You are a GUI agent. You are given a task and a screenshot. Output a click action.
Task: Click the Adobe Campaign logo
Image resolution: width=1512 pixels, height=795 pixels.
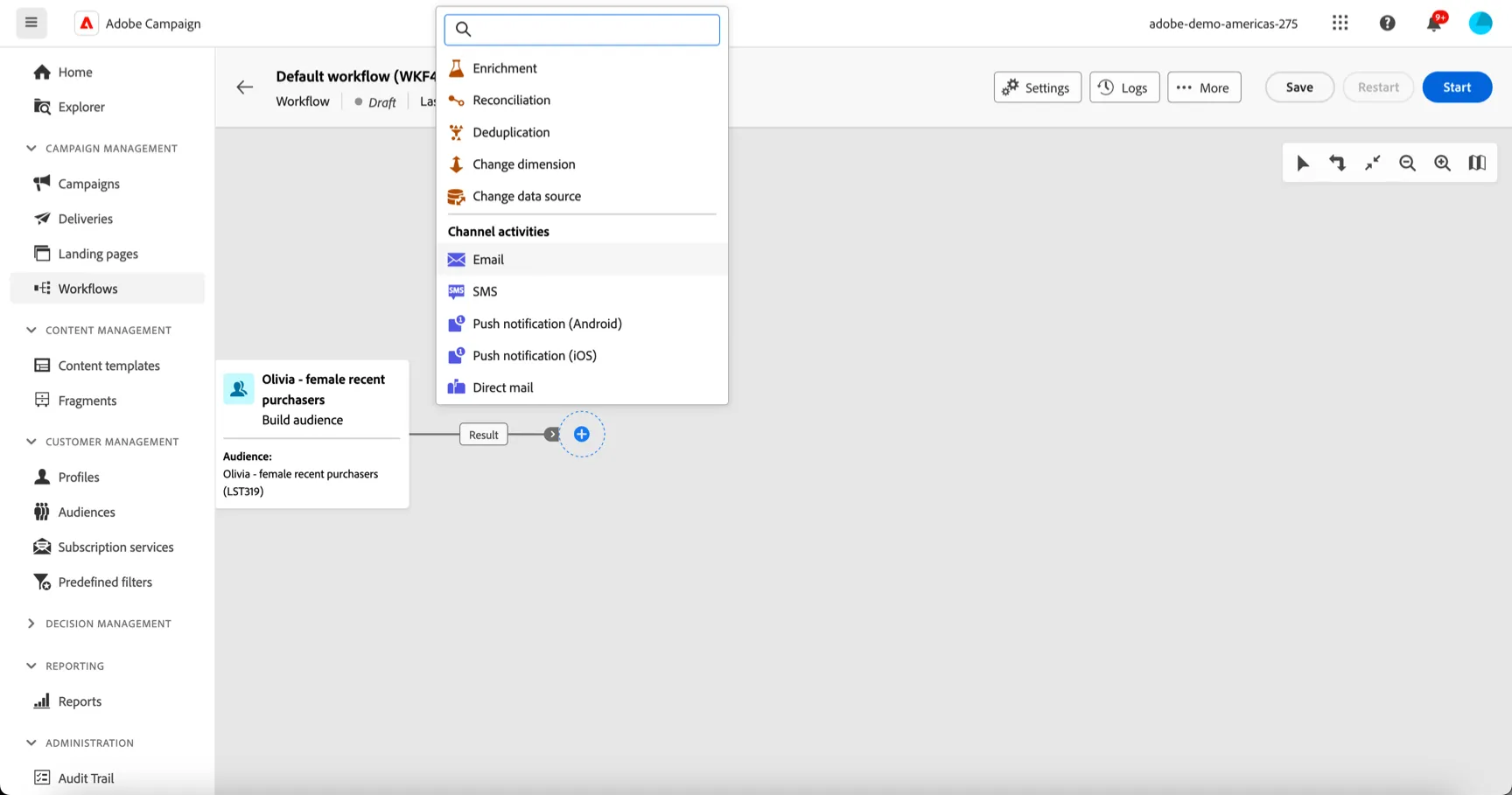(x=87, y=23)
